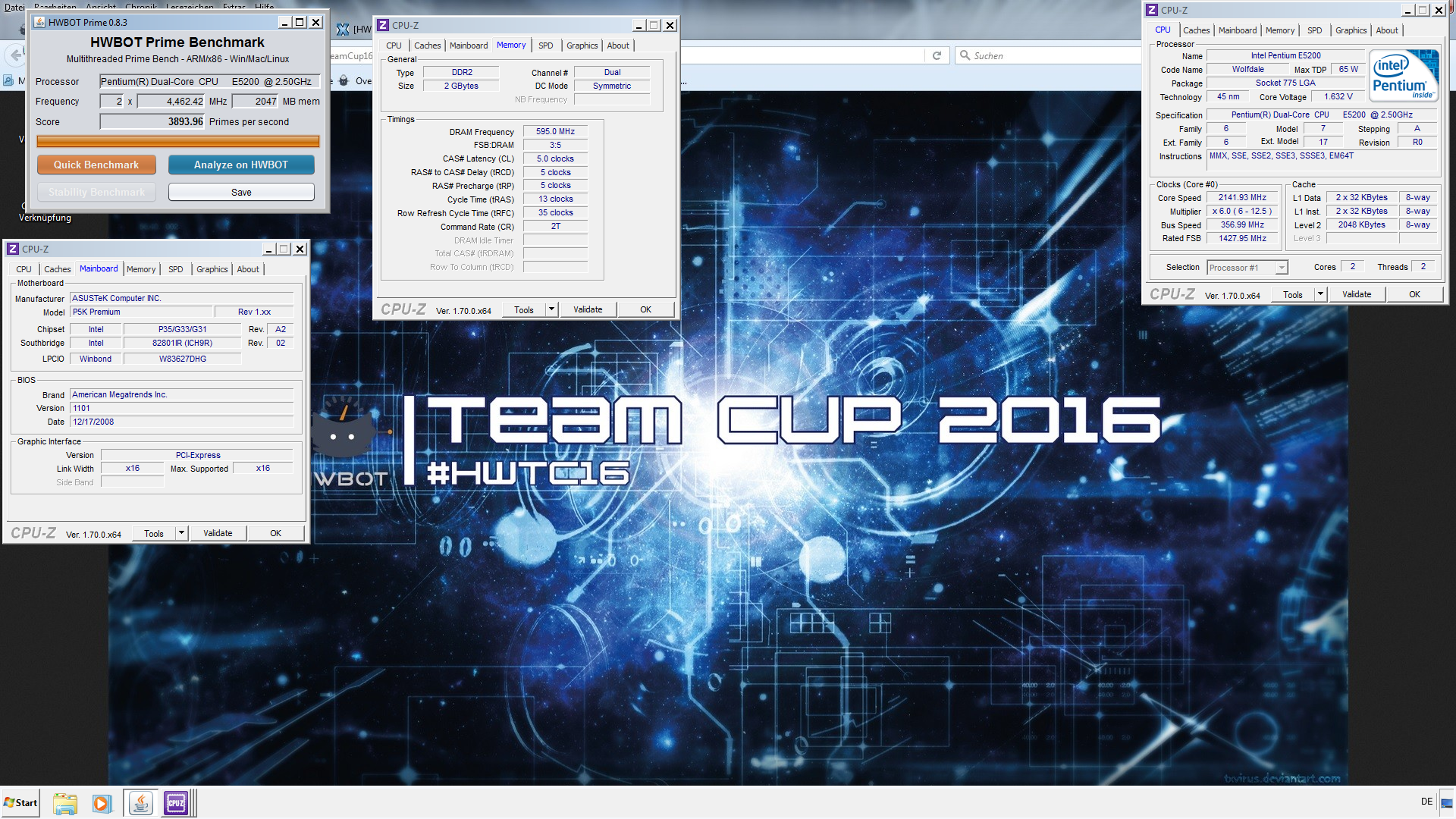
Task: Save the HWBOT Prime result
Action: coord(241,192)
